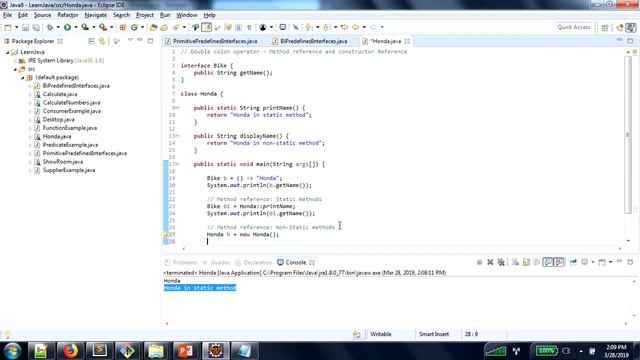
Task: Open the Open Perspective icon
Action: 605,27
